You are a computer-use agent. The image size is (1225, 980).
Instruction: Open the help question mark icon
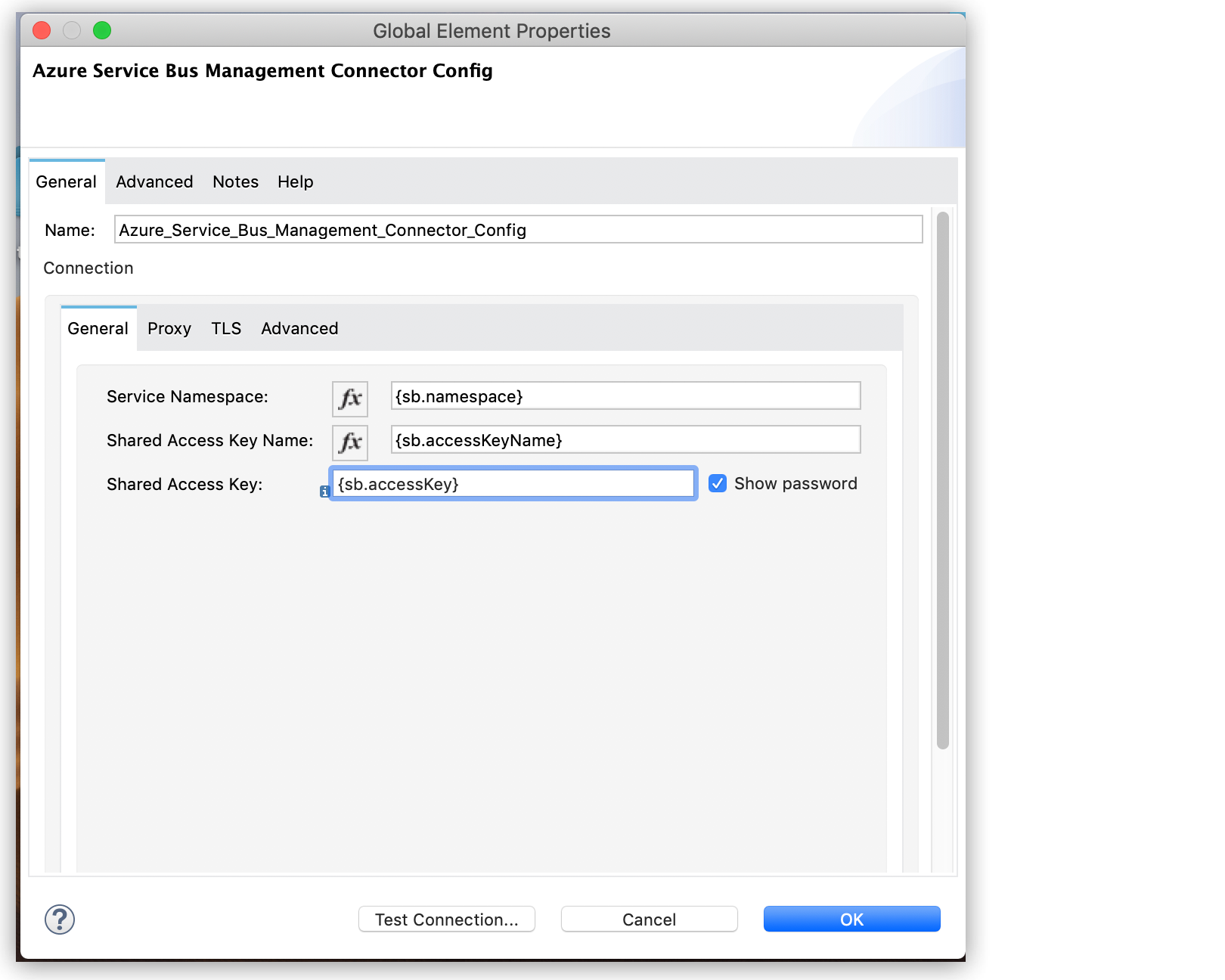60,920
